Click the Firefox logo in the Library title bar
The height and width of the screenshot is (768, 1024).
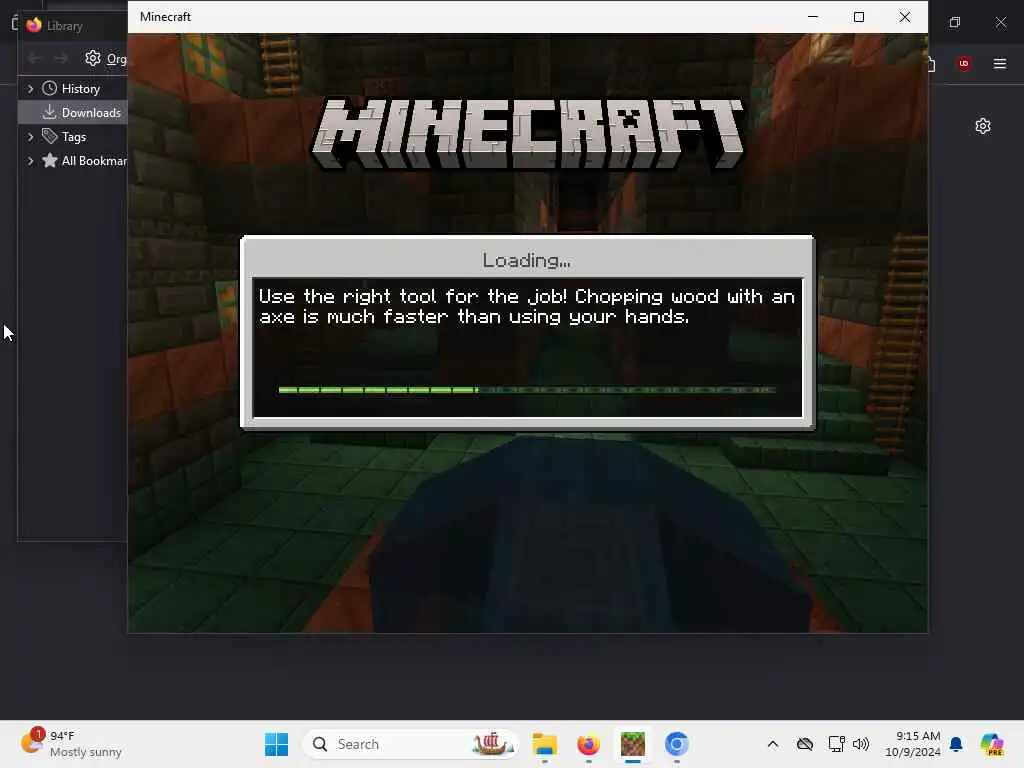point(34,25)
